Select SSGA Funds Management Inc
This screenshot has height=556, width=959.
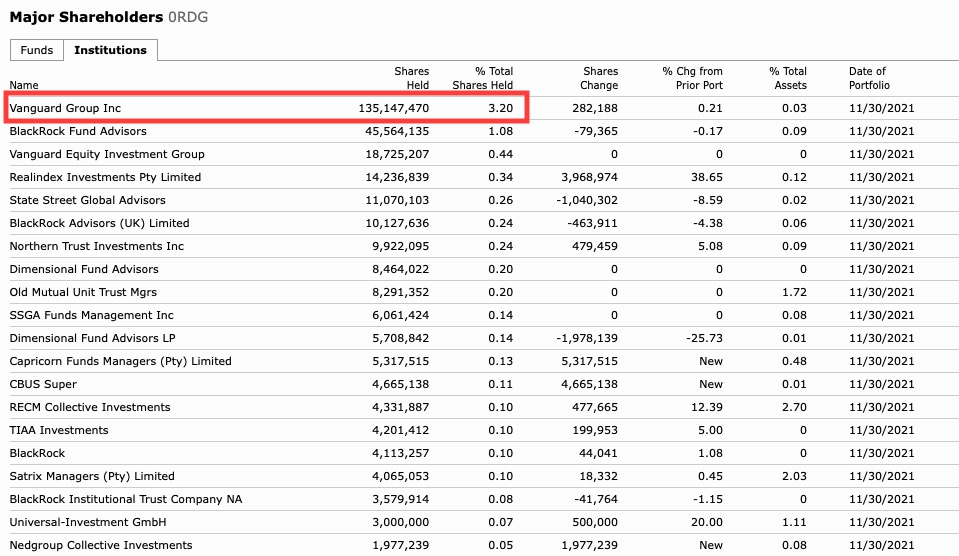coord(92,316)
